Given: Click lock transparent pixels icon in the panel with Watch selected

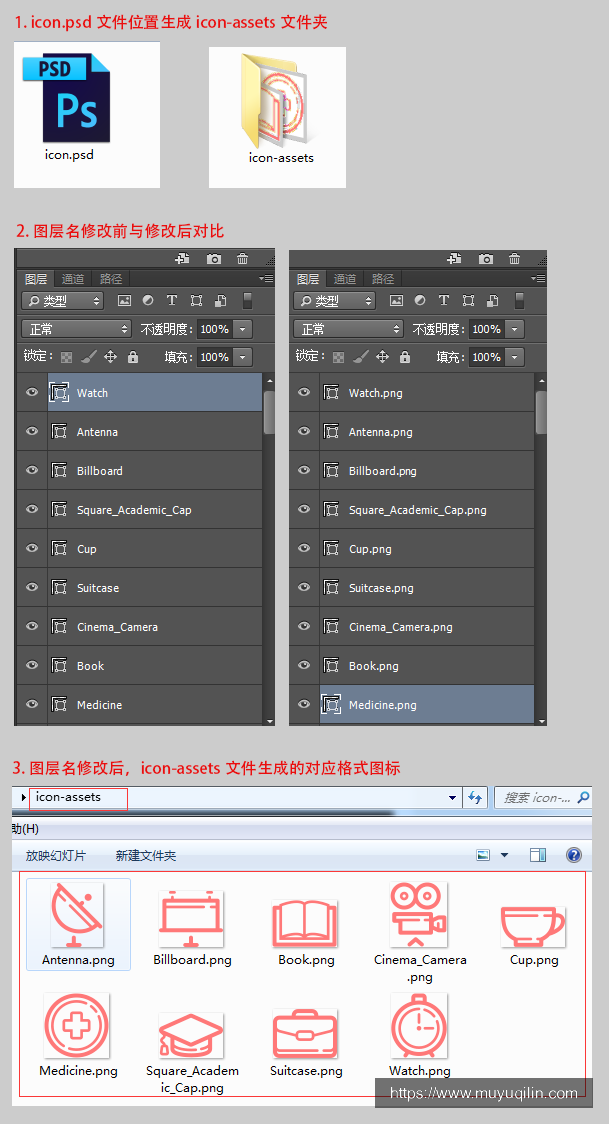Looking at the screenshot, I should point(67,356).
